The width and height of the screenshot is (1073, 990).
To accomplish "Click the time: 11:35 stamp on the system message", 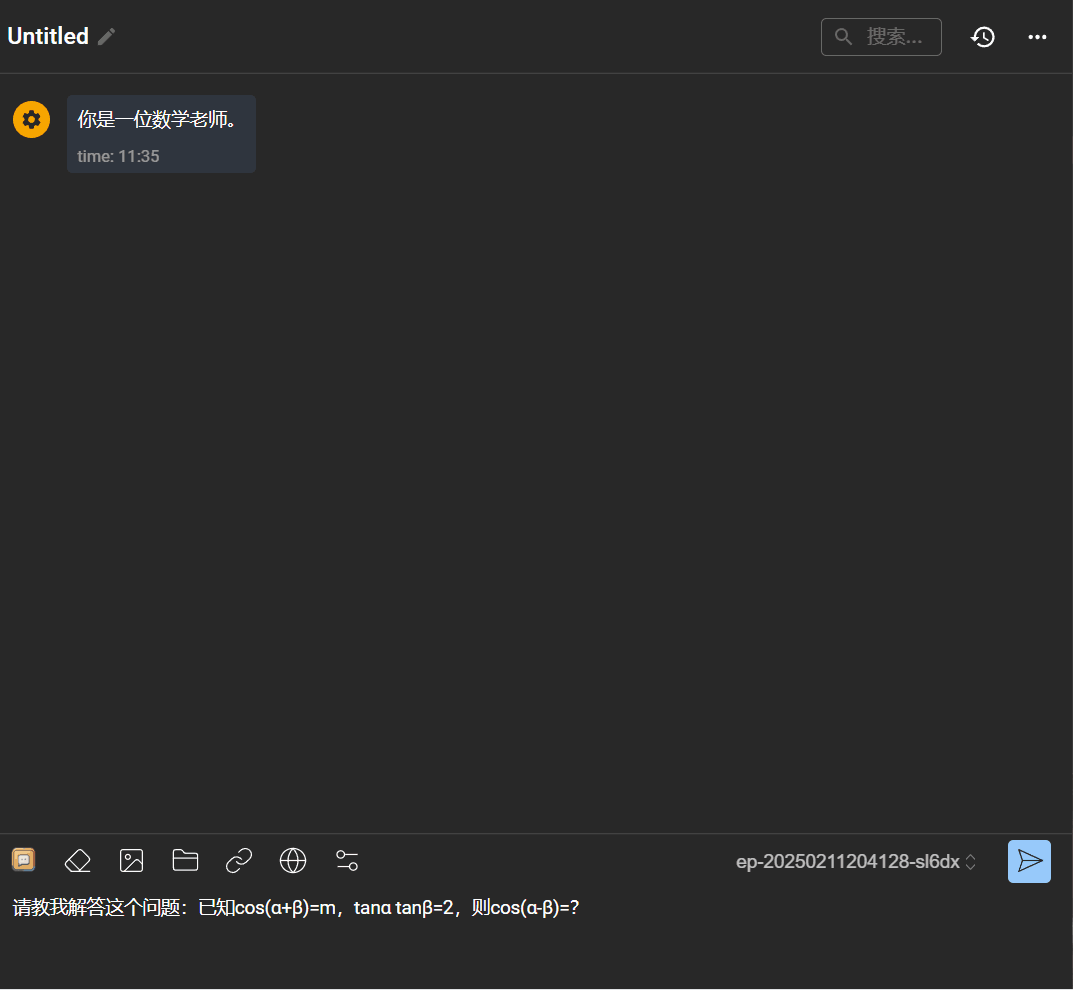I will 118,156.
